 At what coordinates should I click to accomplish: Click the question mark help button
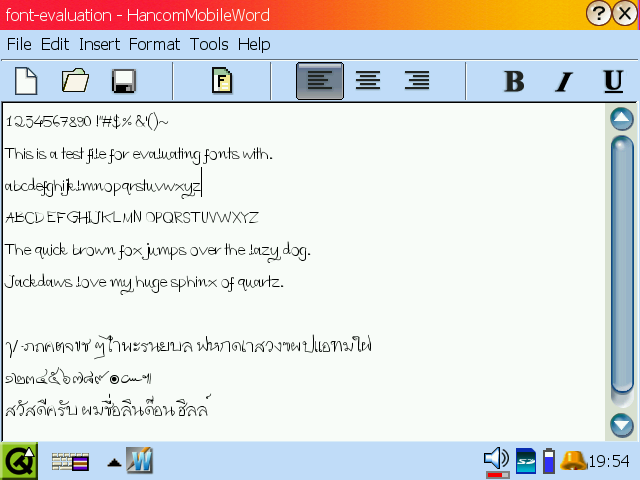pos(599,14)
